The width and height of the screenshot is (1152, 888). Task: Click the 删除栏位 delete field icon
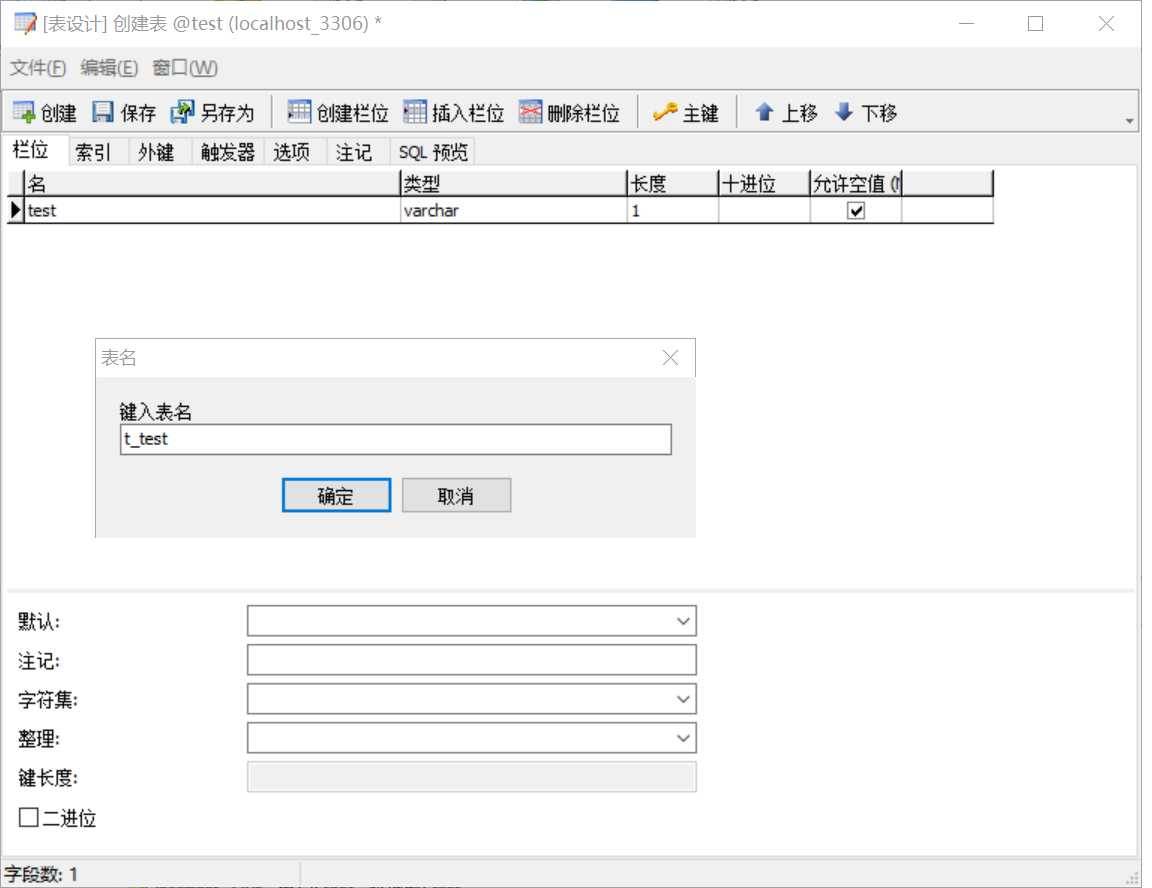point(530,112)
